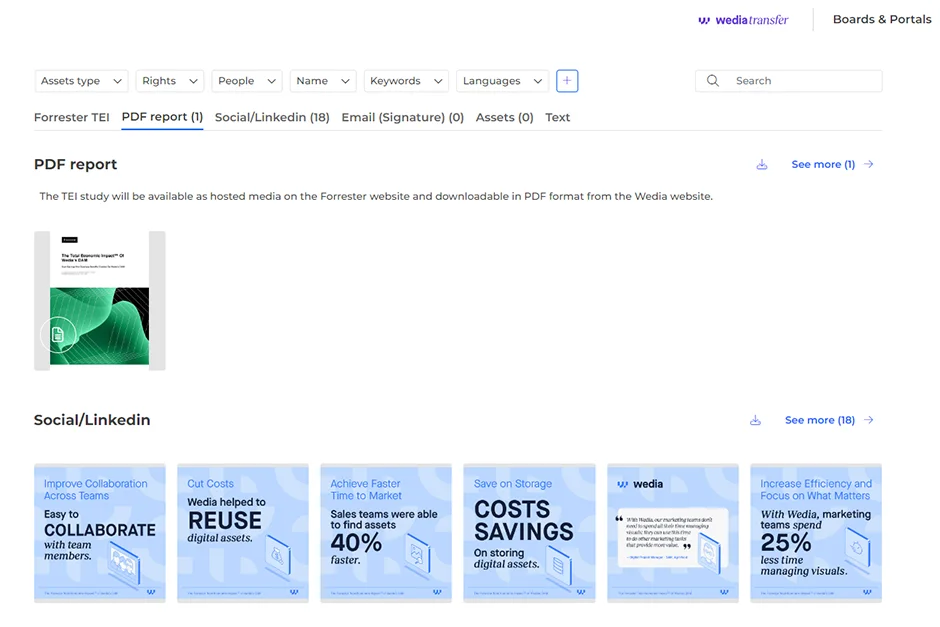The width and height of the screenshot is (940, 627).
Task: Open the Keywords filter dropdown
Action: pyautogui.click(x=406, y=81)
